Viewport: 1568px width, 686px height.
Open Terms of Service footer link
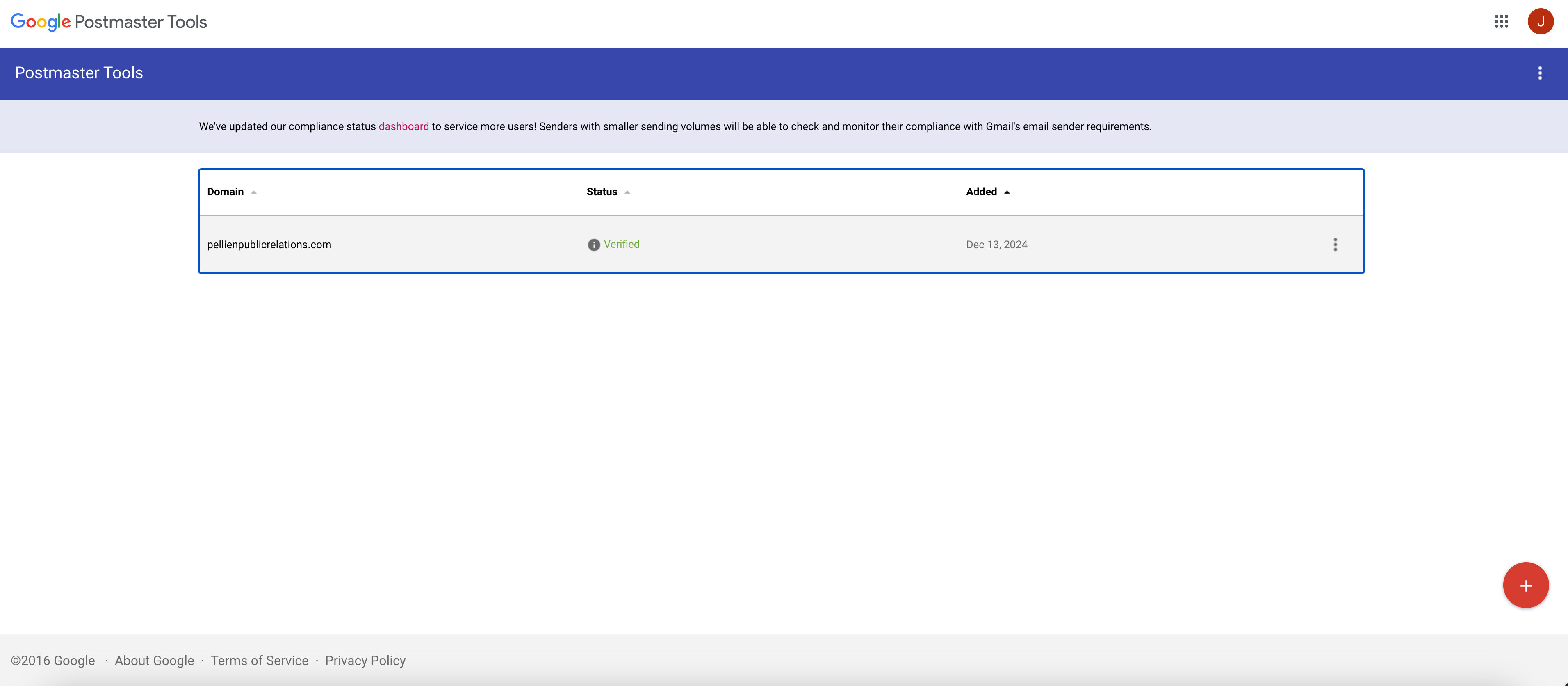click(259, 661)
